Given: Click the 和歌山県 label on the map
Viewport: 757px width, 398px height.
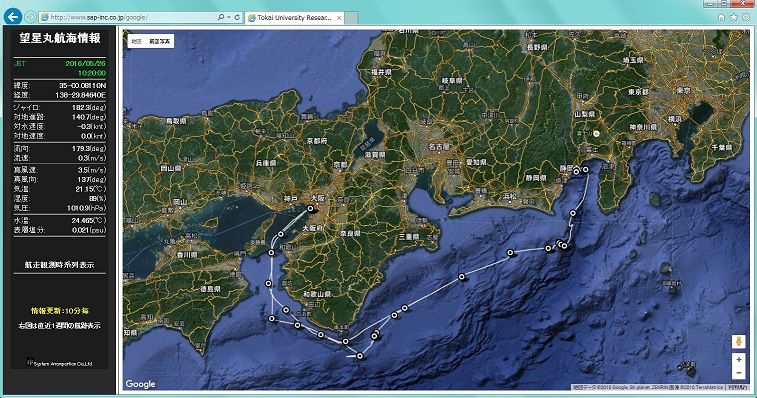Looking at the screenshot, I should [x=317, y=294].
